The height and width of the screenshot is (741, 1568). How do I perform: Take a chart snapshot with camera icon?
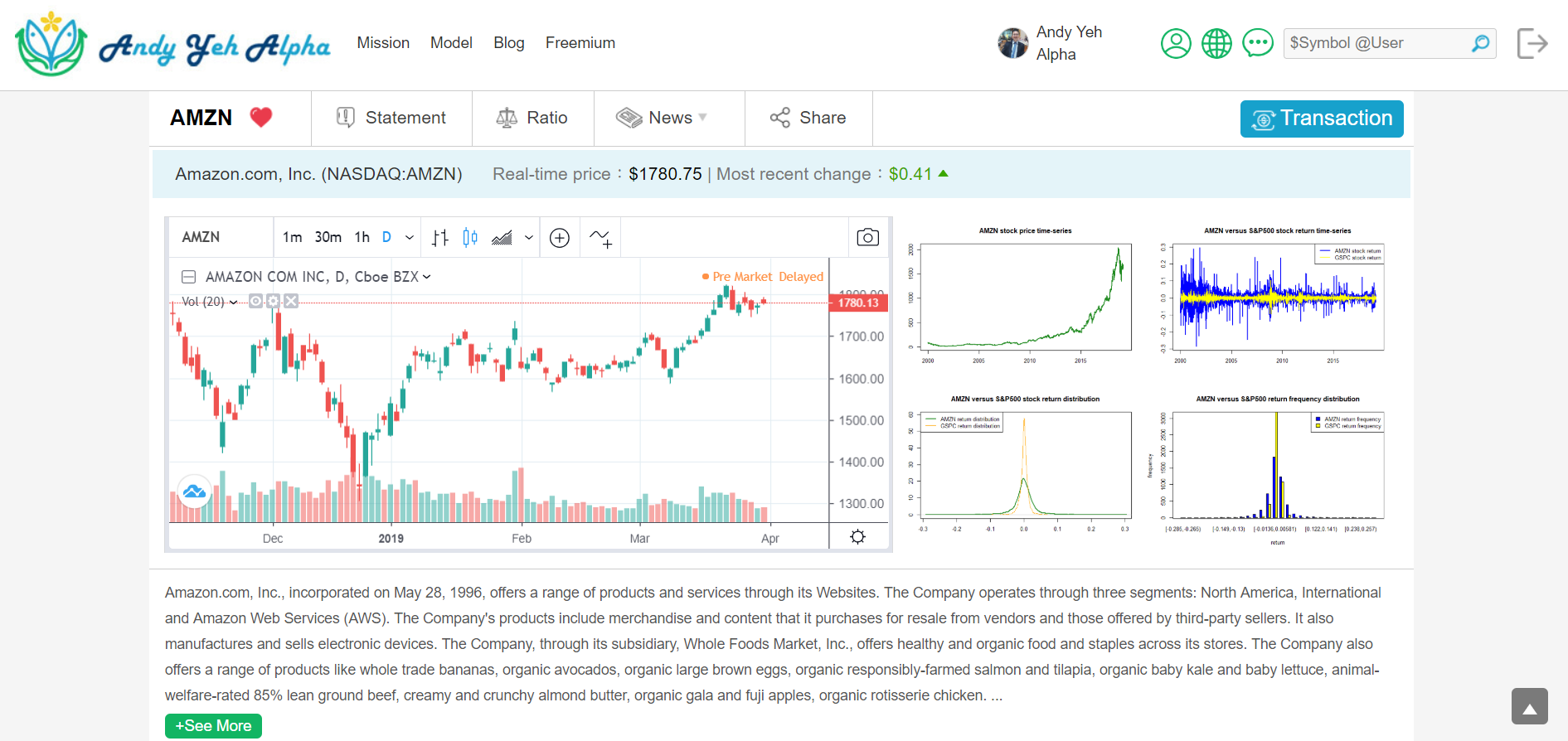tap(867, 238)
